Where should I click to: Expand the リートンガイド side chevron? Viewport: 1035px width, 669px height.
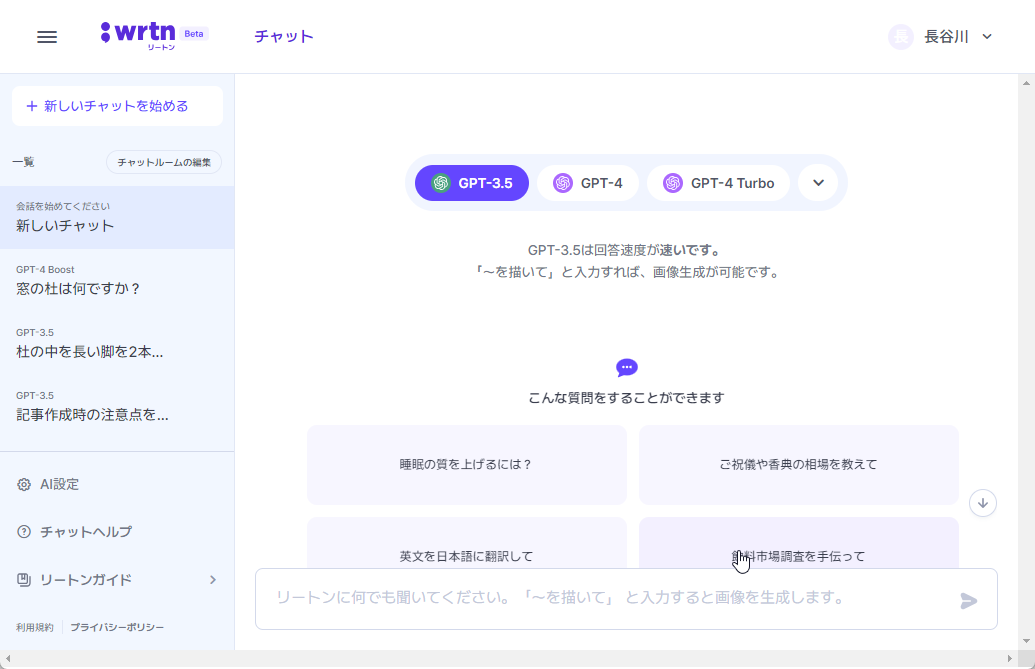pos(212,580)
